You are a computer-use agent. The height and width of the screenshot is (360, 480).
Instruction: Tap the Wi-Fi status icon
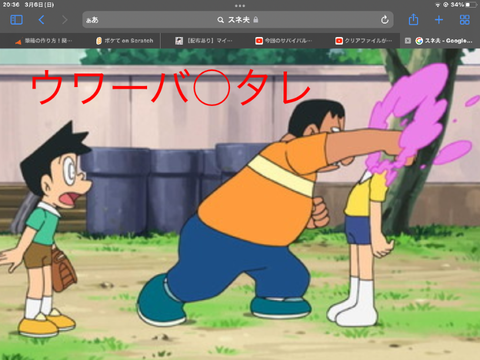tap(438, 5)
